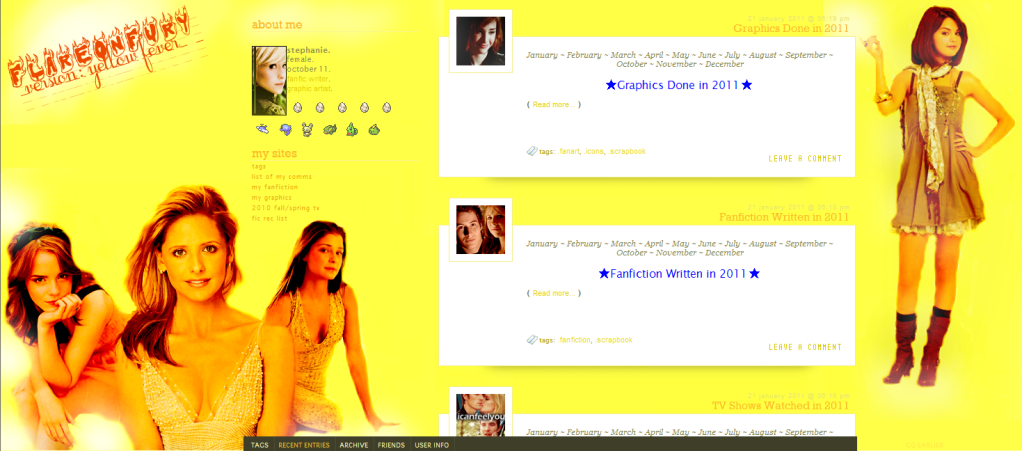Open ARCHIVE in bottom navigation bar
The image size is (1022, 451).
[353, 445]
